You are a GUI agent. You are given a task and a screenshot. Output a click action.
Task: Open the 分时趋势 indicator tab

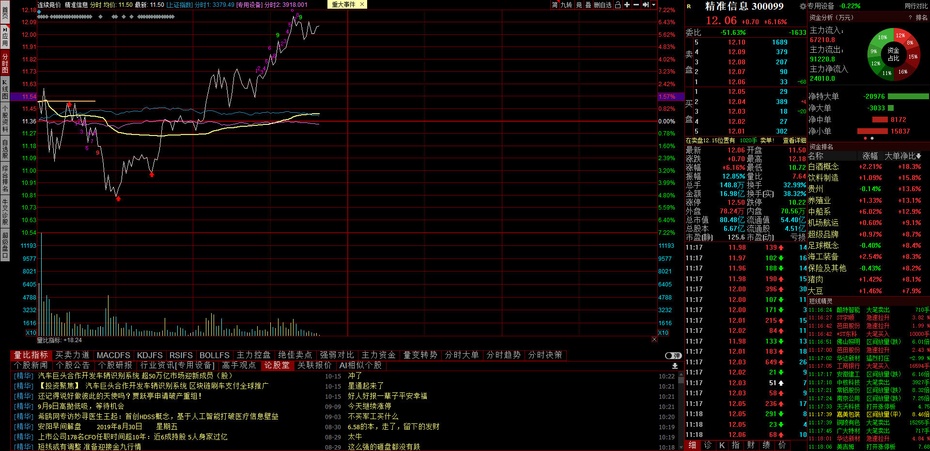504,355
